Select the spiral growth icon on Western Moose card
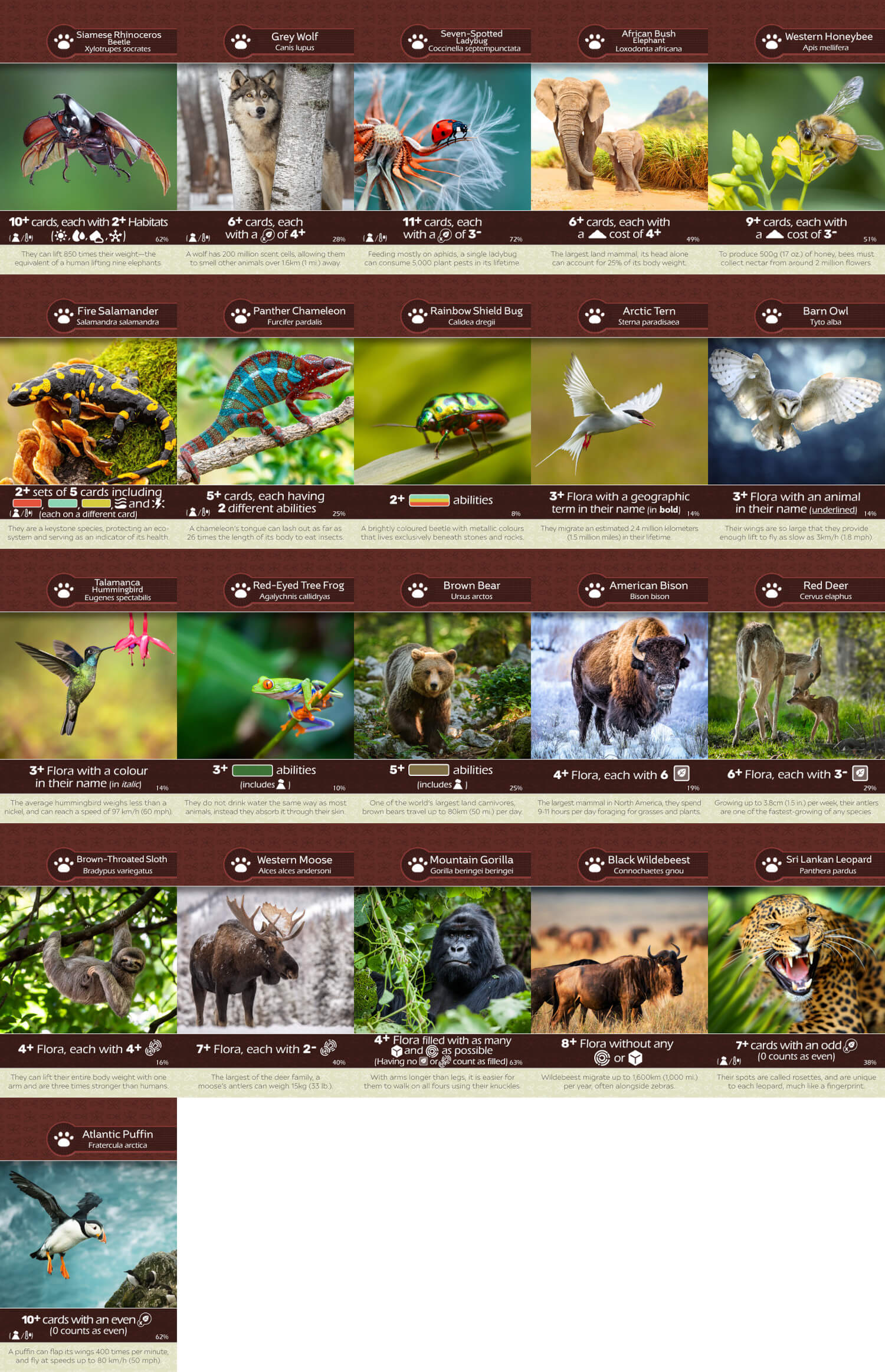The width and height of the screenshot is (885, 1372). click(x=328, y=1047)
